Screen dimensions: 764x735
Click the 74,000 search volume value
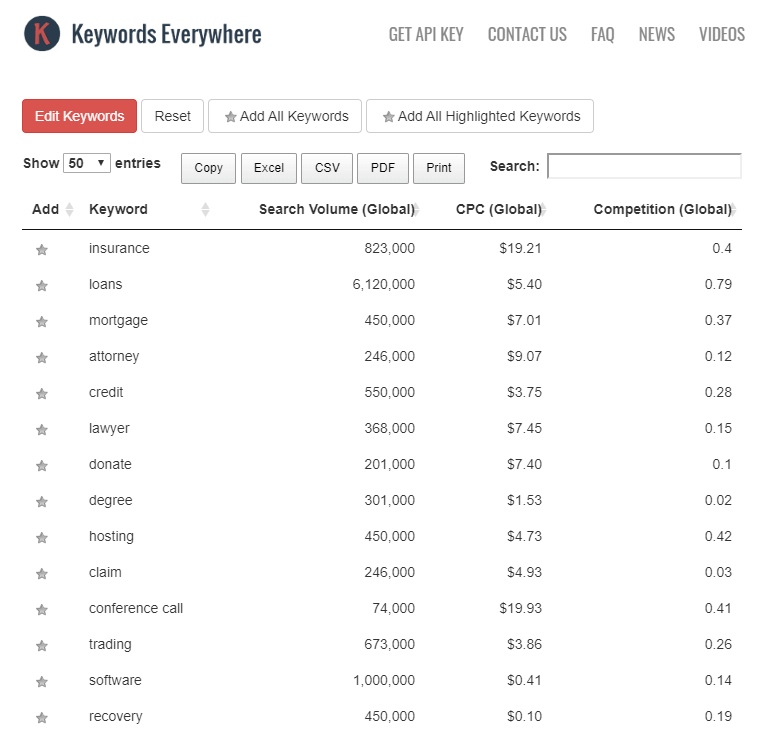point(394,608)
